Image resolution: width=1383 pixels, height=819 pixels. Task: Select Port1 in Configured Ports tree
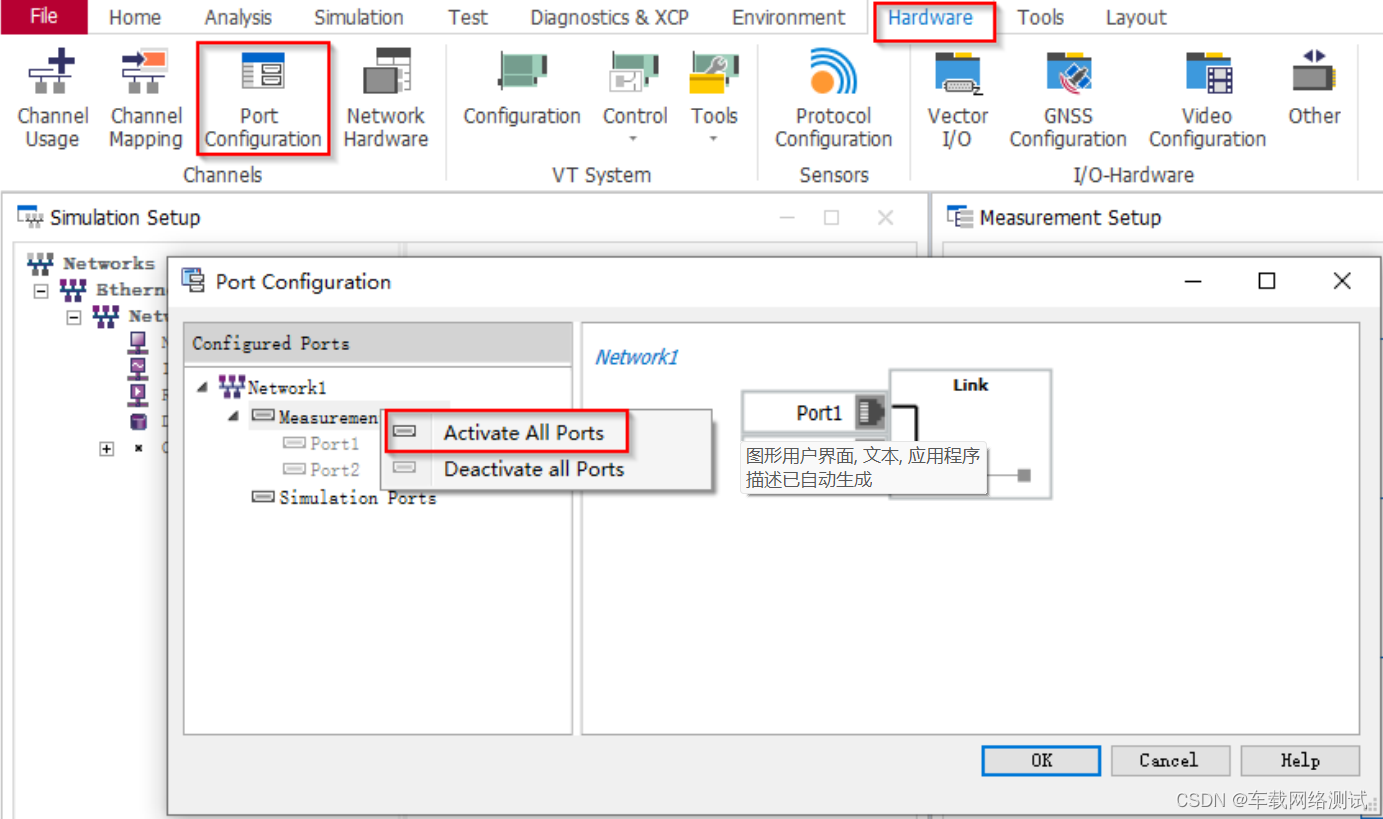coord(334,443)
